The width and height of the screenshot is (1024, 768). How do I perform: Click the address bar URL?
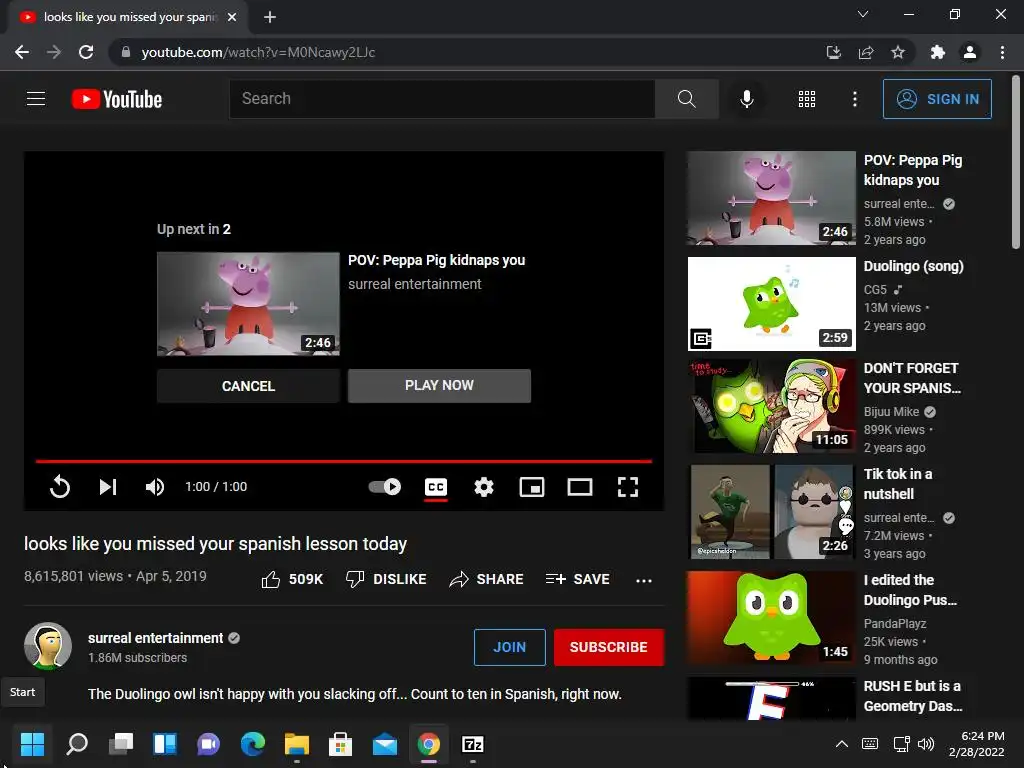[x=258, y=52]
